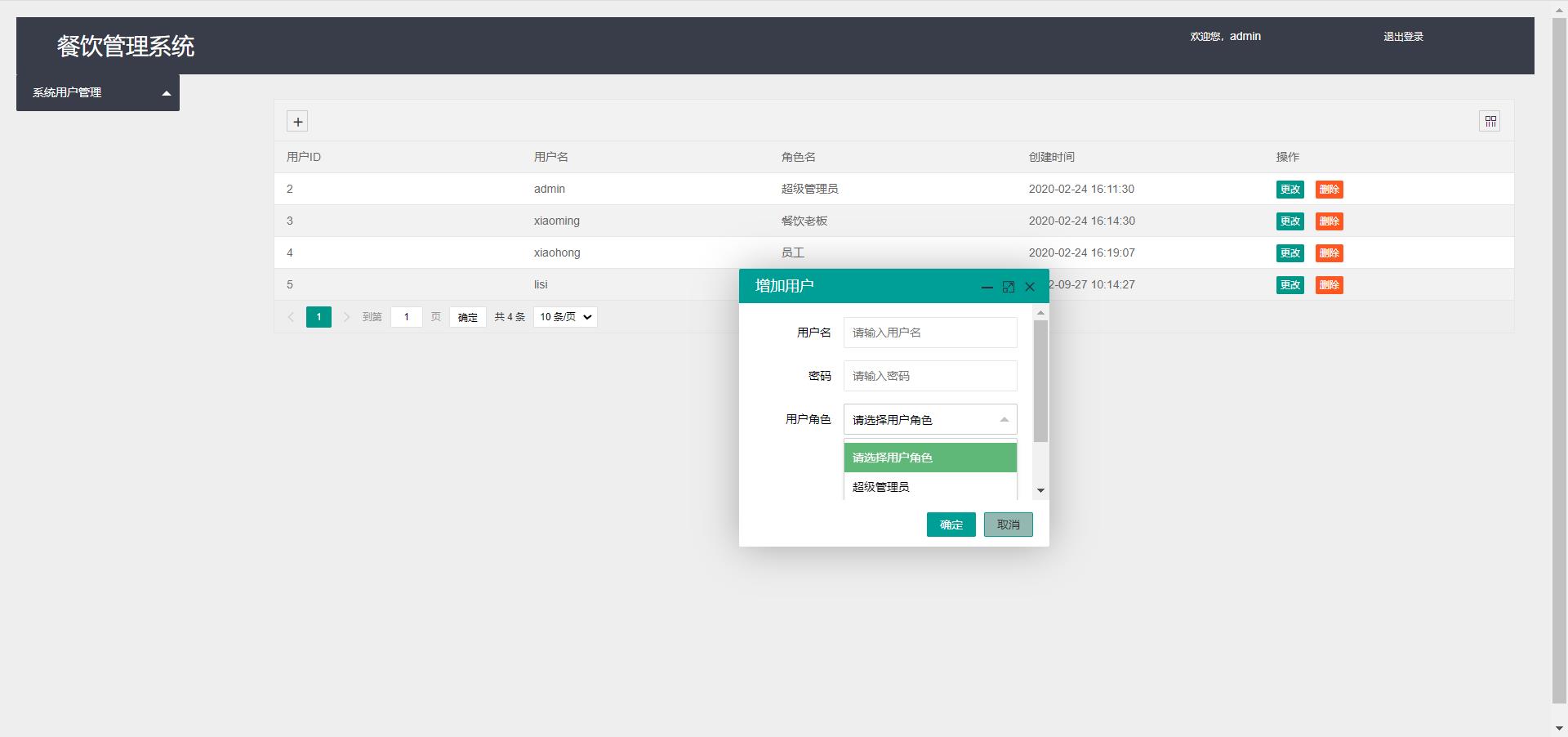Open the 10 条/页 page size dropdown
Image resolution: width=1568 pixels, height=737 pixels.
coord(565,317)
